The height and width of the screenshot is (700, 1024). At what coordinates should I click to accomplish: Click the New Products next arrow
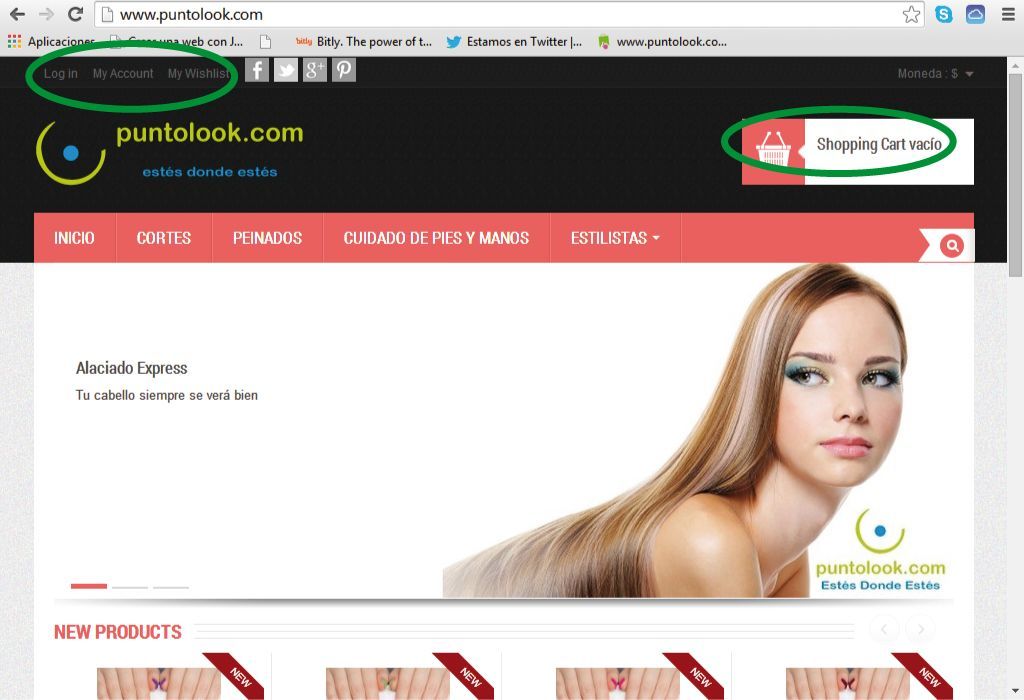click(921, 629)
